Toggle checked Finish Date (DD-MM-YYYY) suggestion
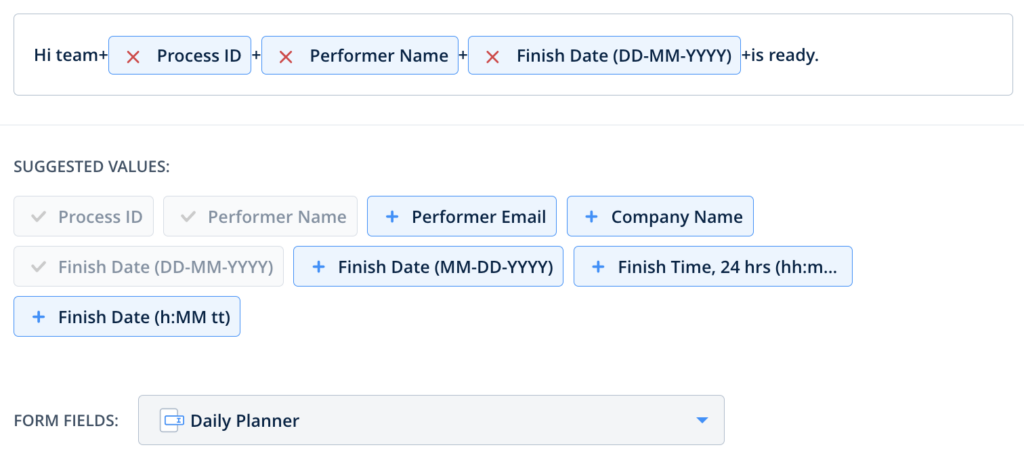Screen dimensions: 1024x460 (x=149, y=267)
